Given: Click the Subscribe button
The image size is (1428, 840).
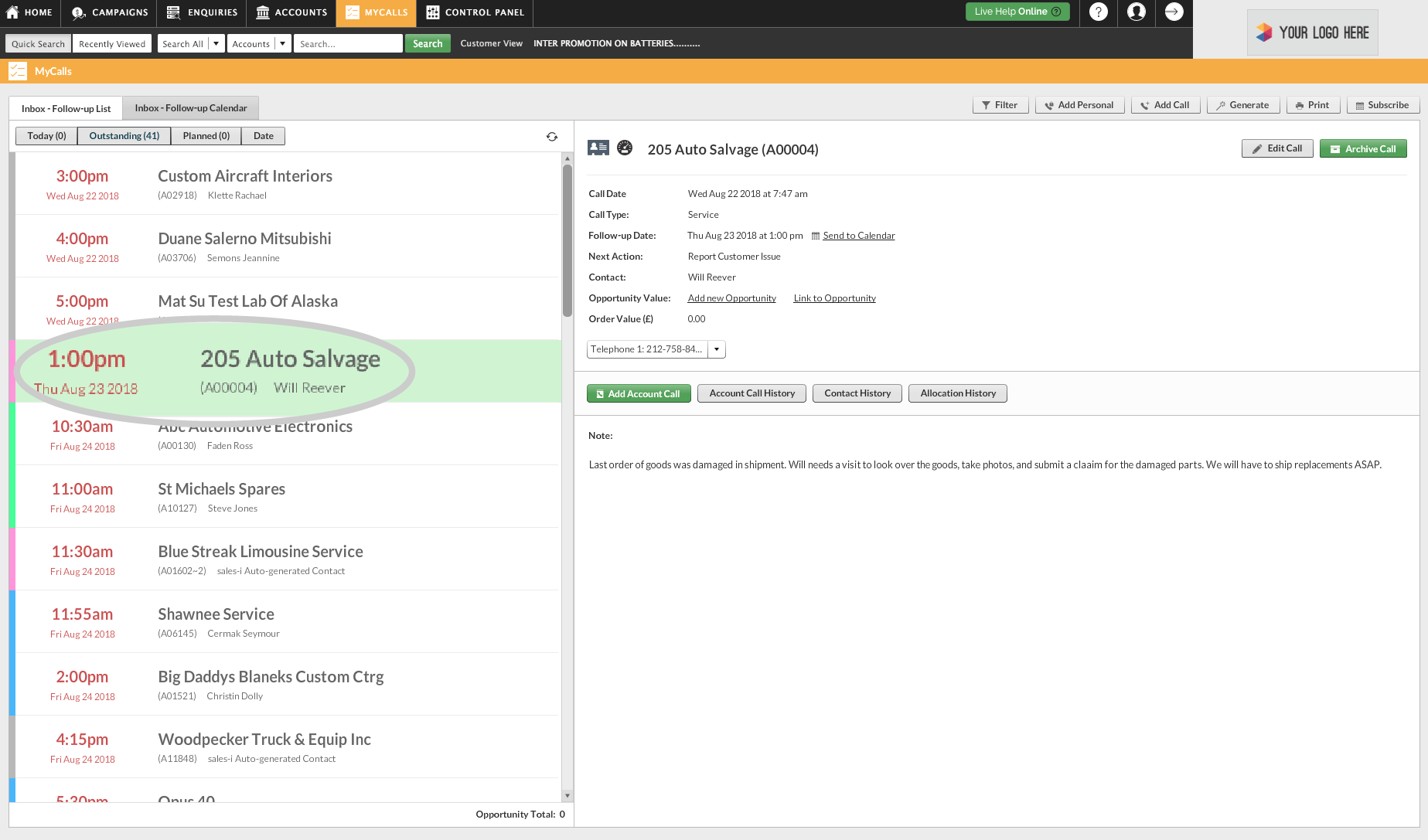Looking at the screenshot, I should [x=1383, y=105].
